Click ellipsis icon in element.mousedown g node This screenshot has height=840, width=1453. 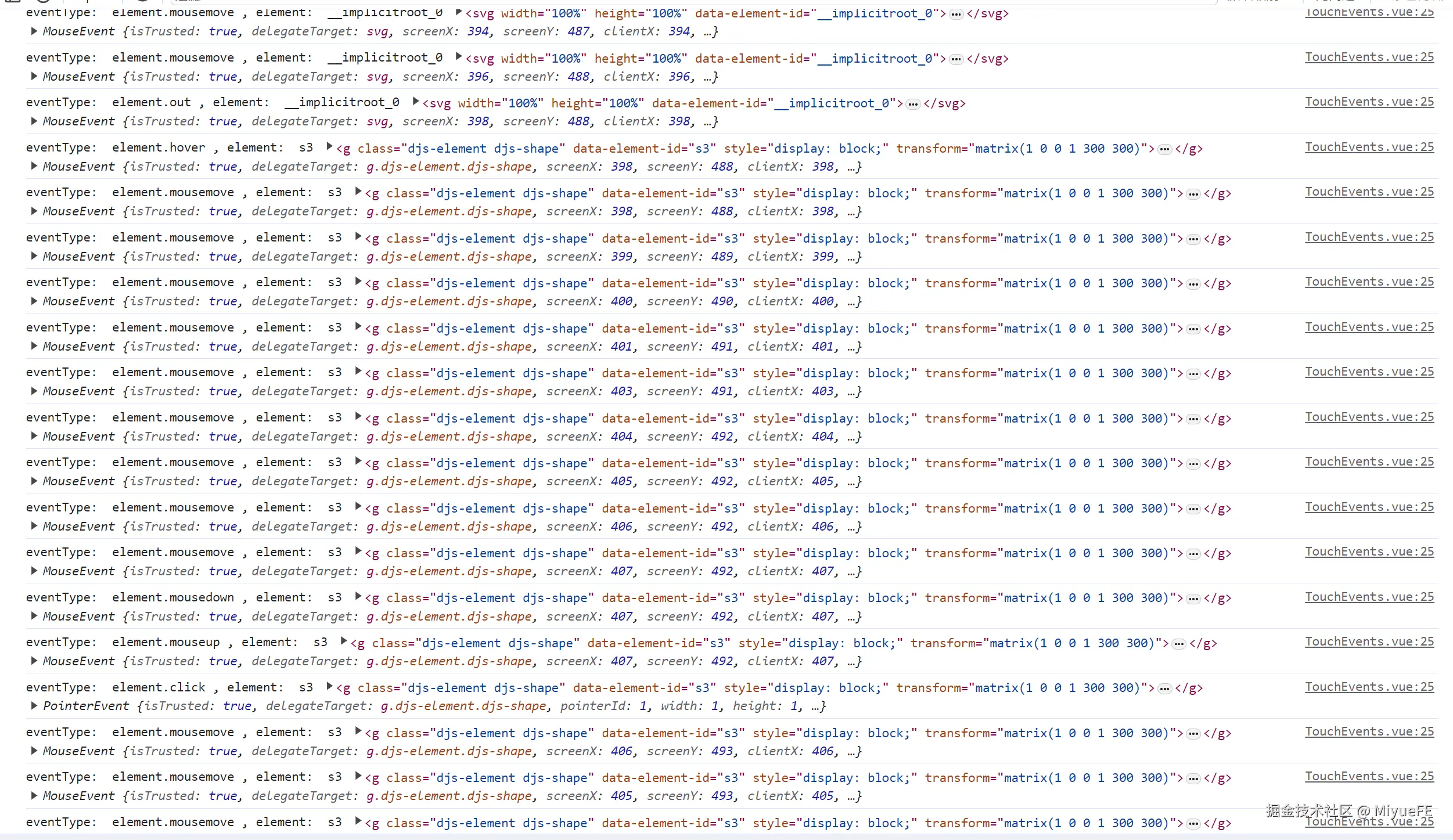[1193, 599]
